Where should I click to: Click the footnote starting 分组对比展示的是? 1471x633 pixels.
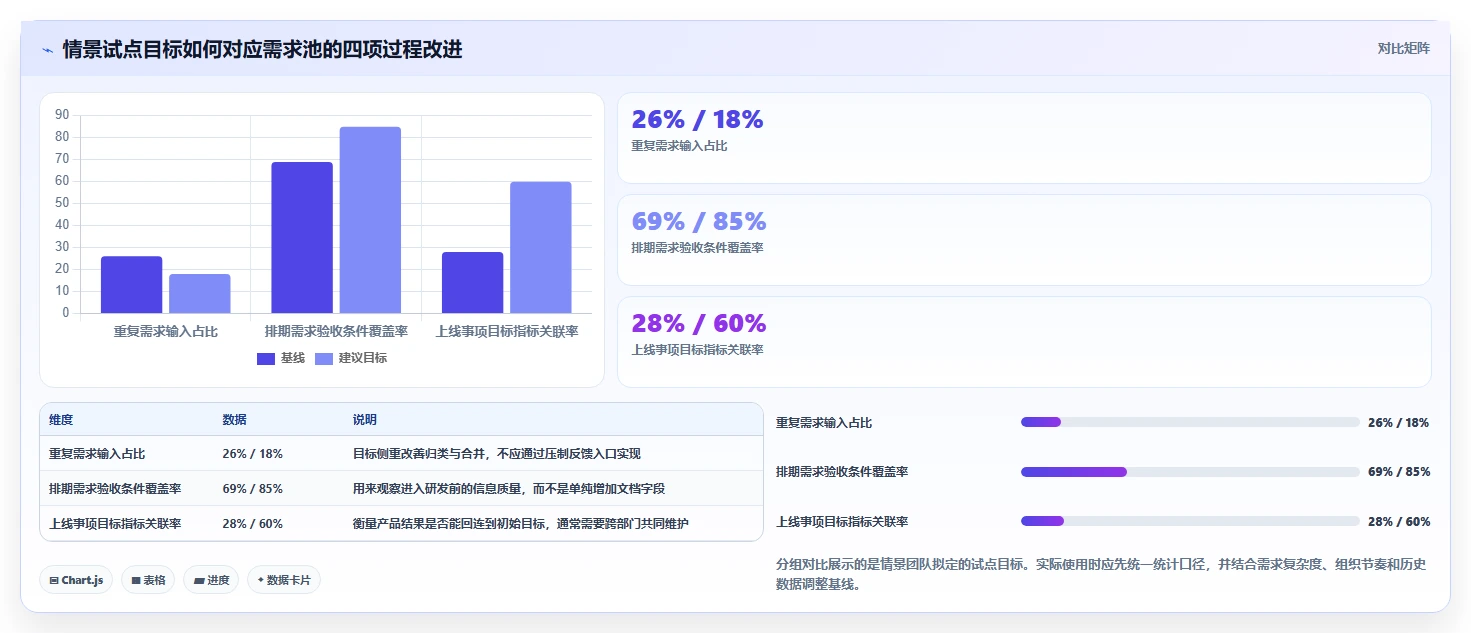[x=1101, y=574]
